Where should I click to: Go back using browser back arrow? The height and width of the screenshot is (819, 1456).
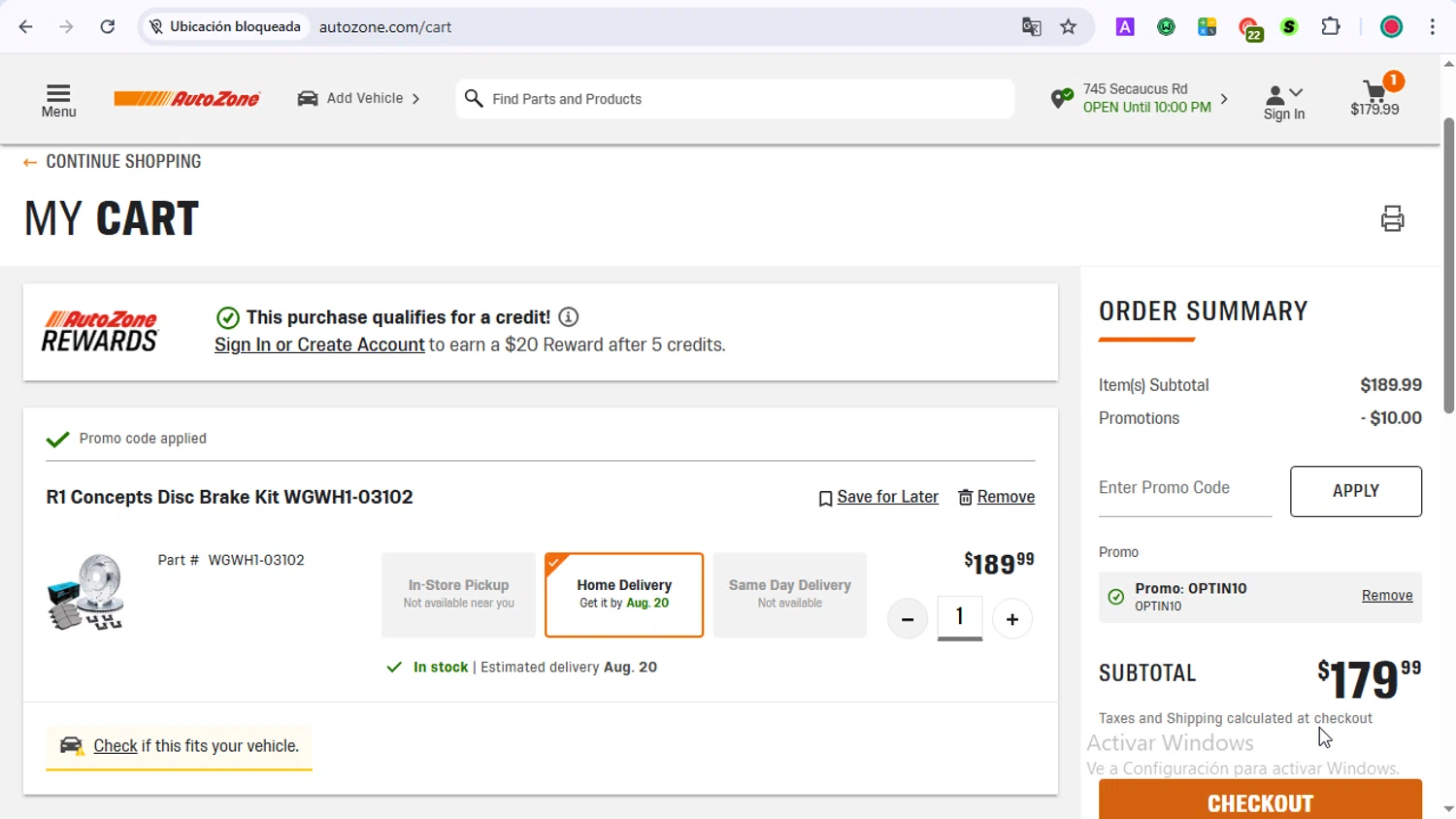click(26, 27)
